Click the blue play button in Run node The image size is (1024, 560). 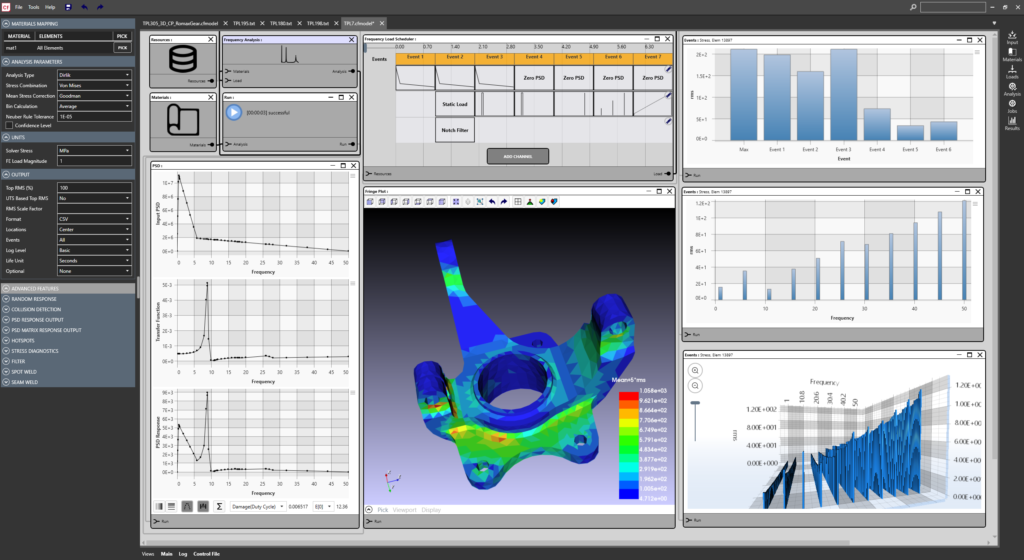234,112
